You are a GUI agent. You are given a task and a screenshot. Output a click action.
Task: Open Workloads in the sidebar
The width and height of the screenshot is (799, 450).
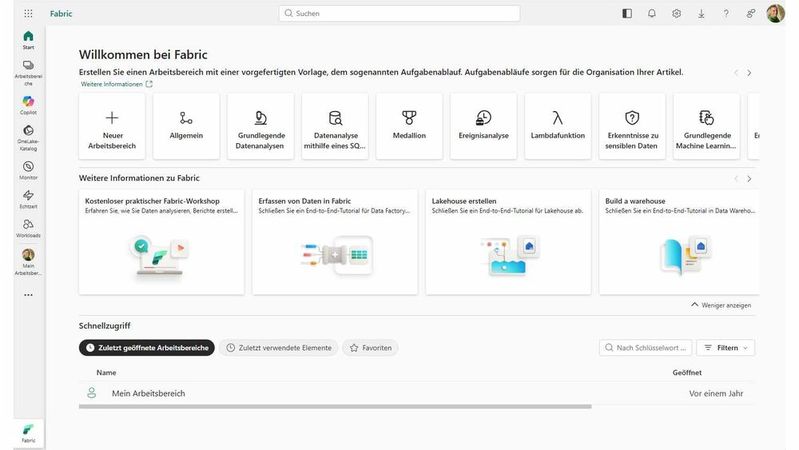coord(28,228)
